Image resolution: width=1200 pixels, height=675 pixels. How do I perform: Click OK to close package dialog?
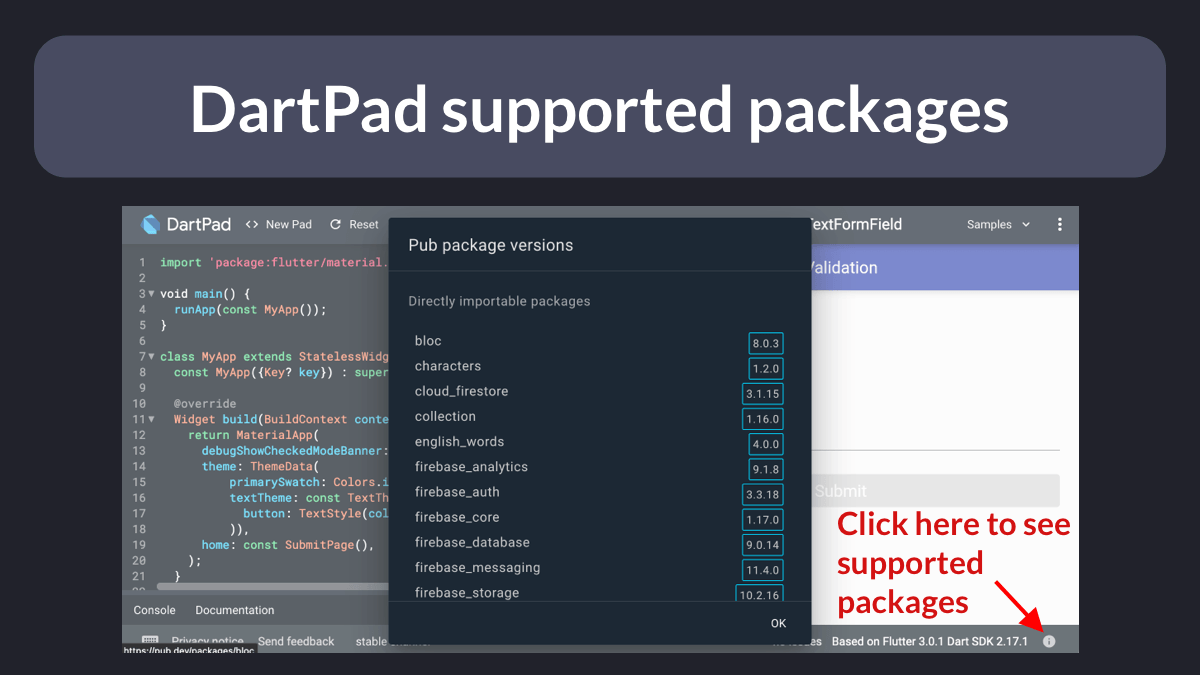(x=778, y=623)
